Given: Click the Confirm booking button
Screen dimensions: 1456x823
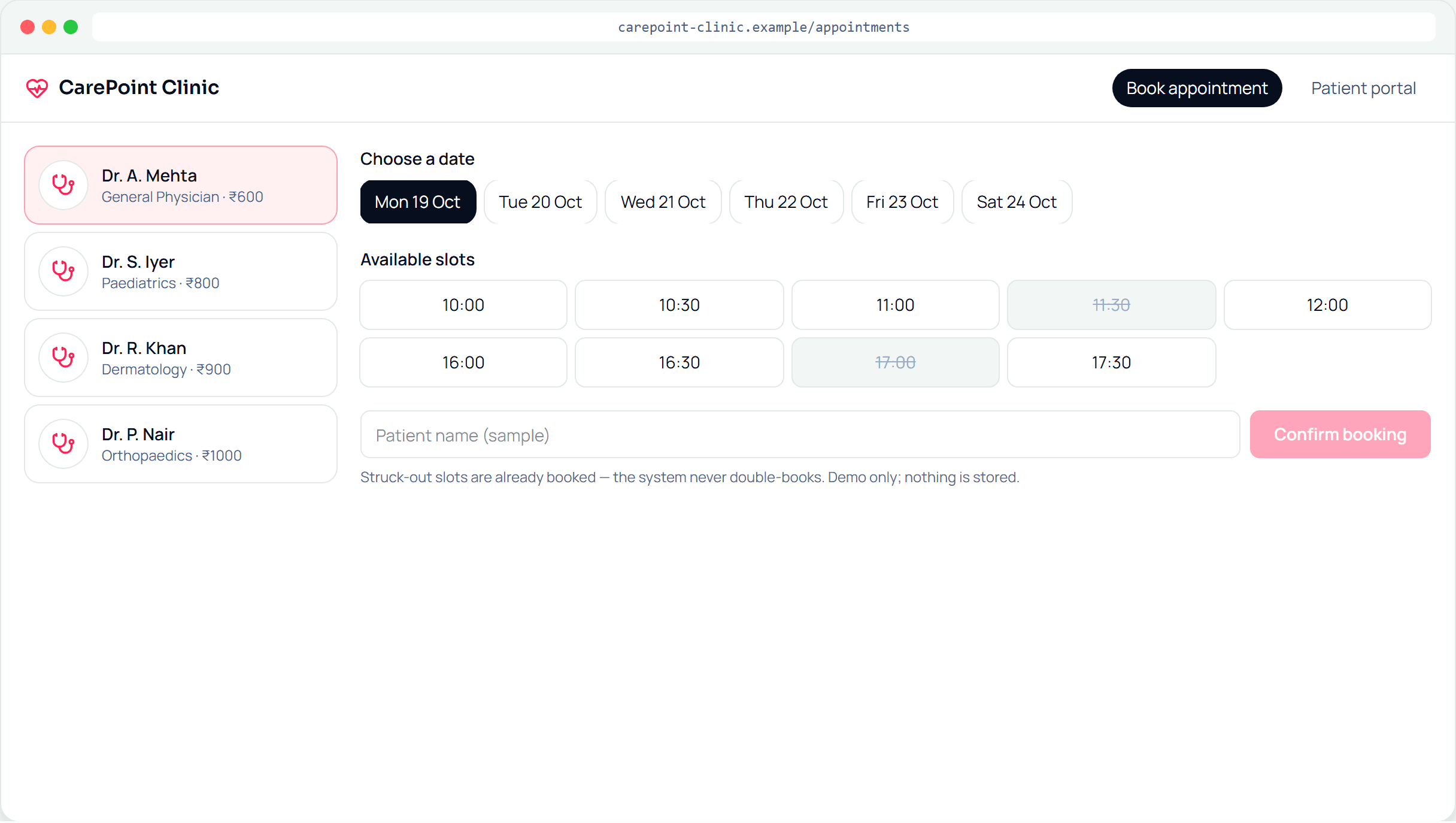Looking at the screenshot, I should (x=1340, y=434).
